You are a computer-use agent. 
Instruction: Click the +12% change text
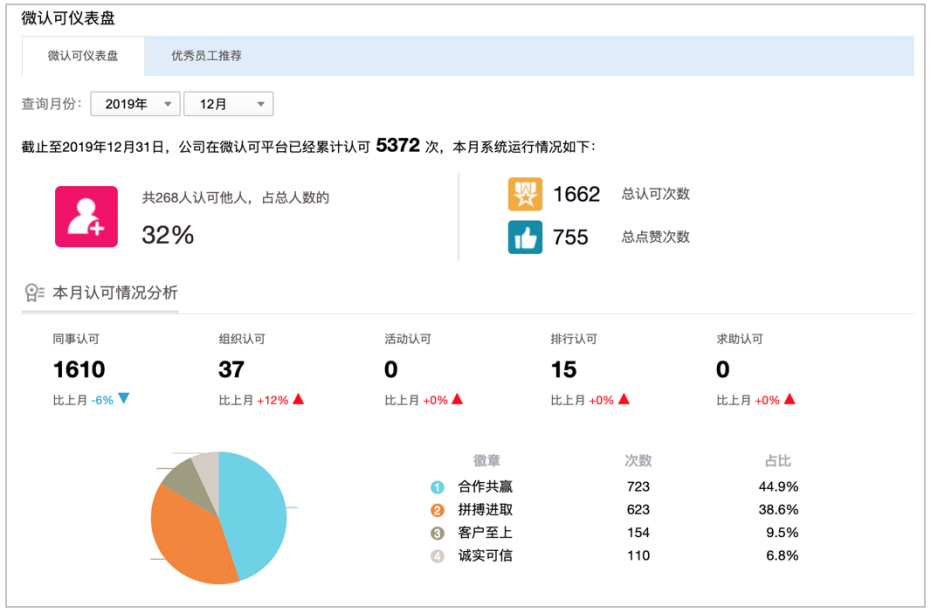(273, 400)
